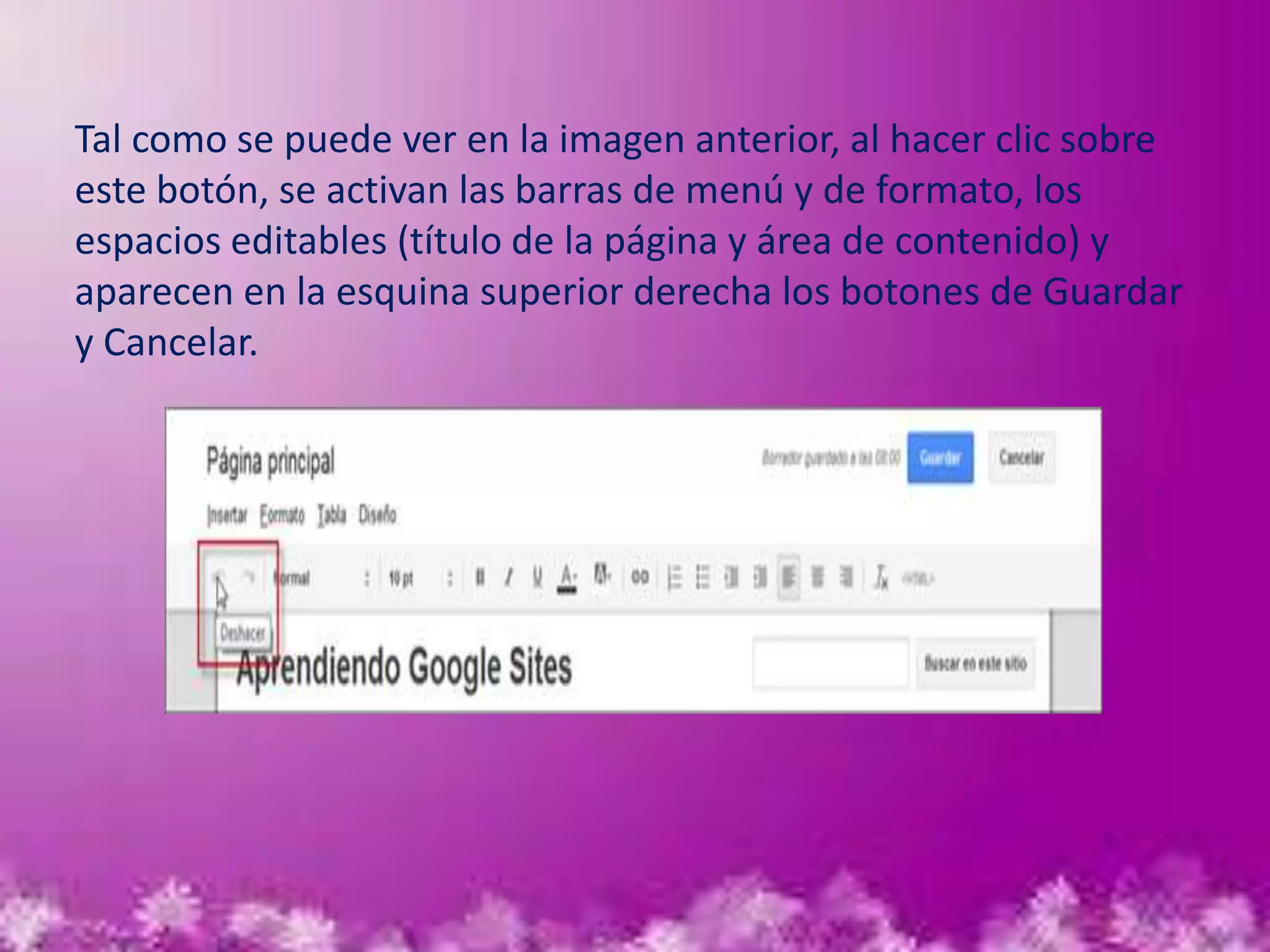
Task: Insert a numbered list
Action: click(x=675, y=578)
